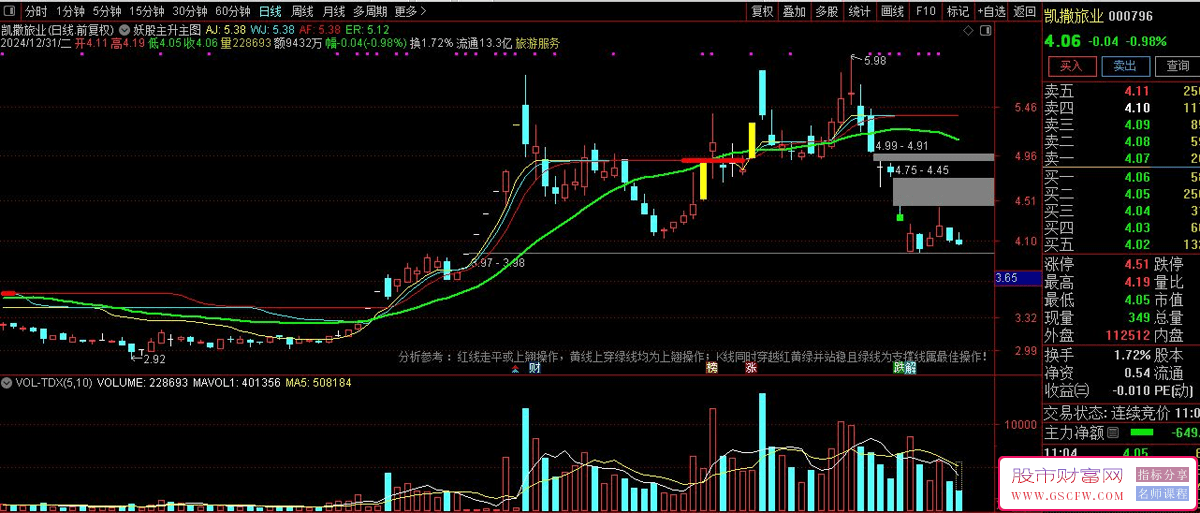Viewport: 1200px width, 513px height.
Task: Click the 旅游服务 sector label
Action: click(x=538, y=44)
